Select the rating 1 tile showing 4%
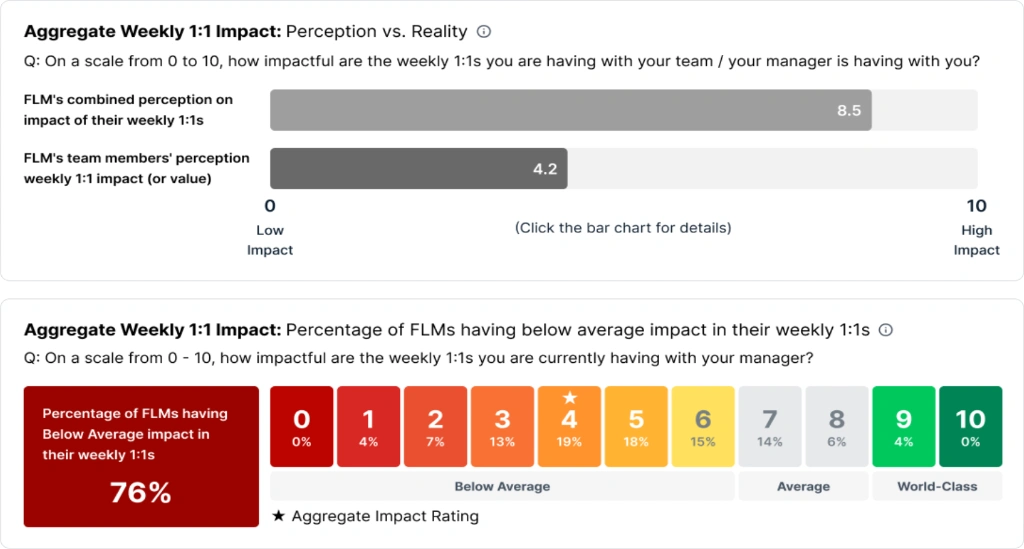1024x549 pixels. [x=368, y=426]
